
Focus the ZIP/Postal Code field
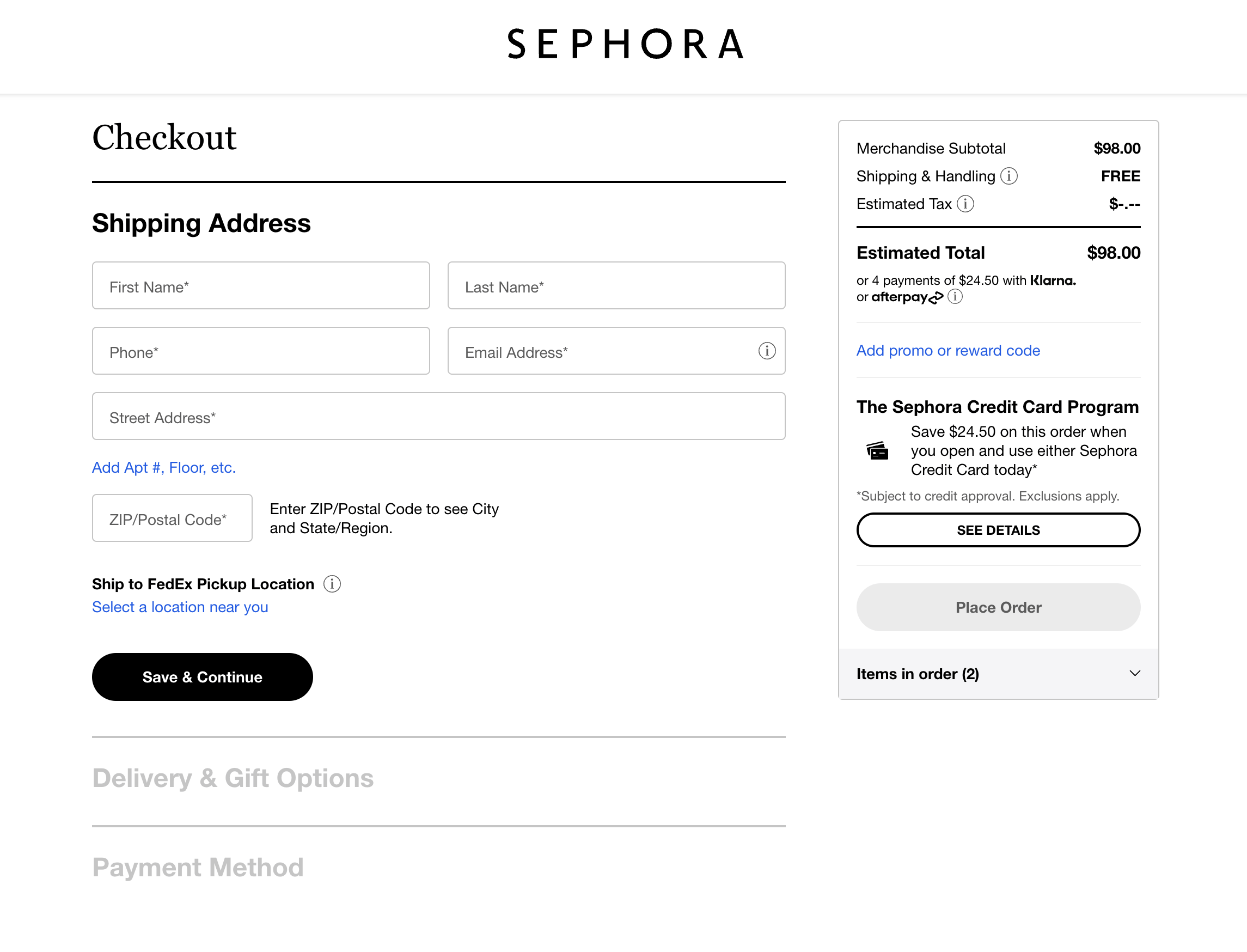click(x=172, y=518)
